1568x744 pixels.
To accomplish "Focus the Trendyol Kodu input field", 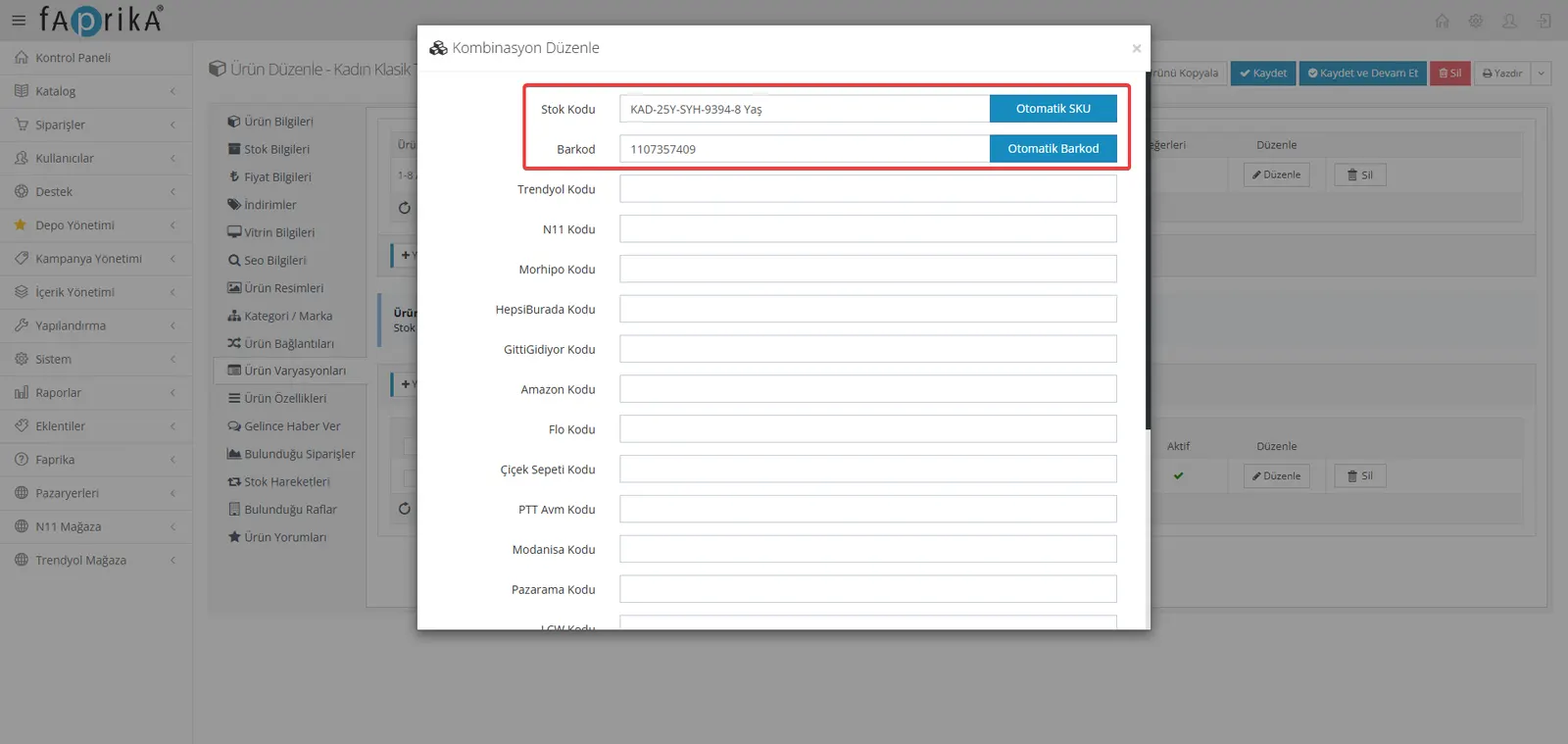I will [x=868, y=189].
